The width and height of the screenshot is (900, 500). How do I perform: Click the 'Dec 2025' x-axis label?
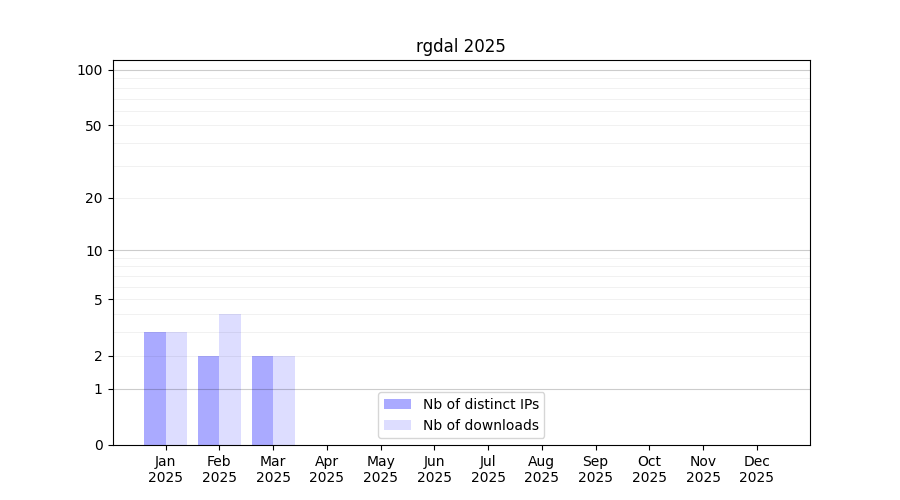click(x=757, y=469)
